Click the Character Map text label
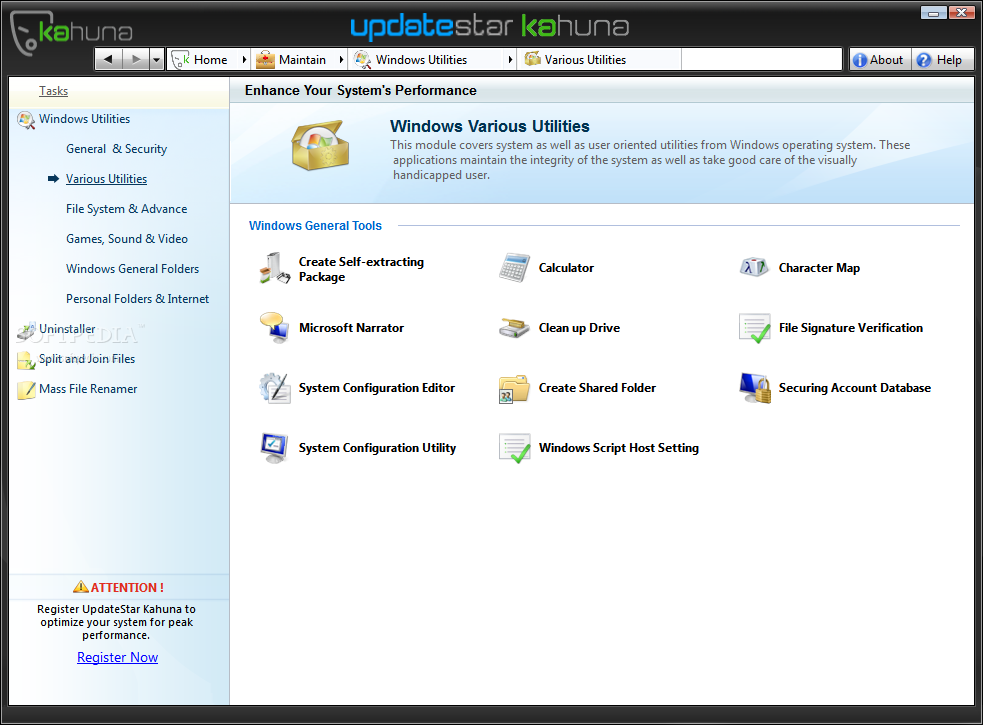Viewport: 983px width, 725px height. 819,268
